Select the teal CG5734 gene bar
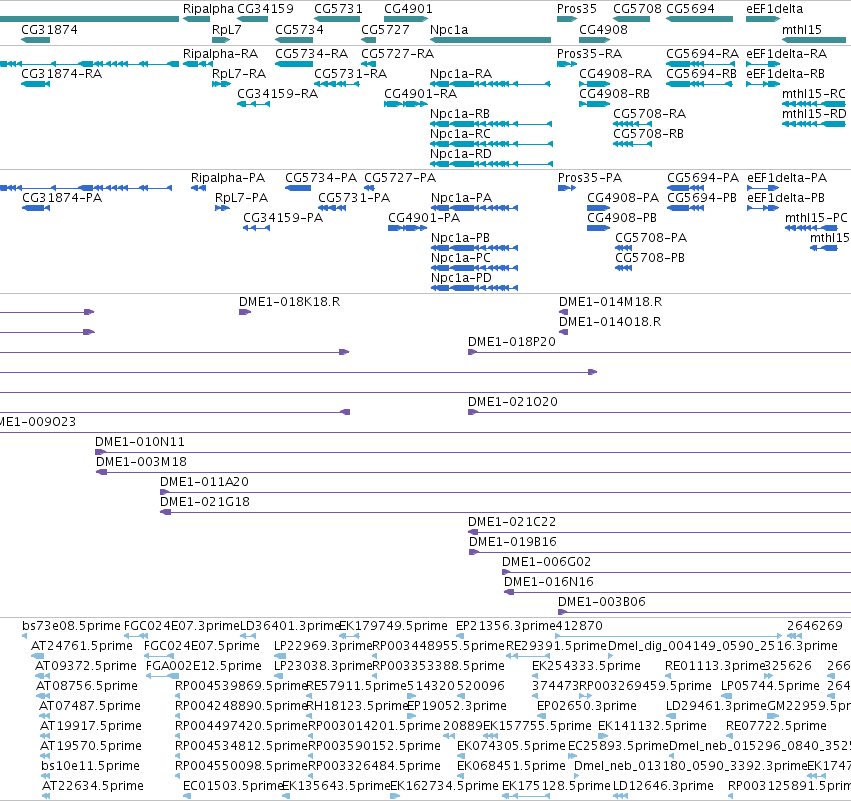The height and width of the screenshot is (801, 851). (293, 40)
